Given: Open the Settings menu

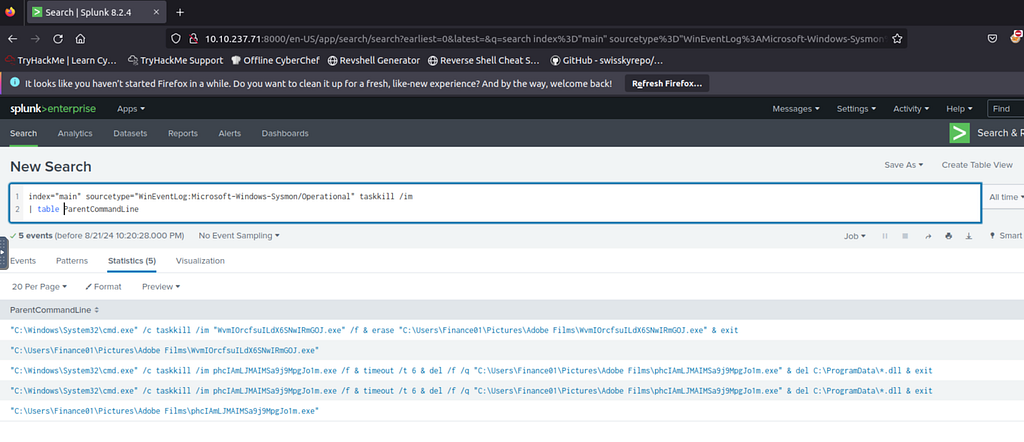Looking at the screenshot, I should pos(856,108).
